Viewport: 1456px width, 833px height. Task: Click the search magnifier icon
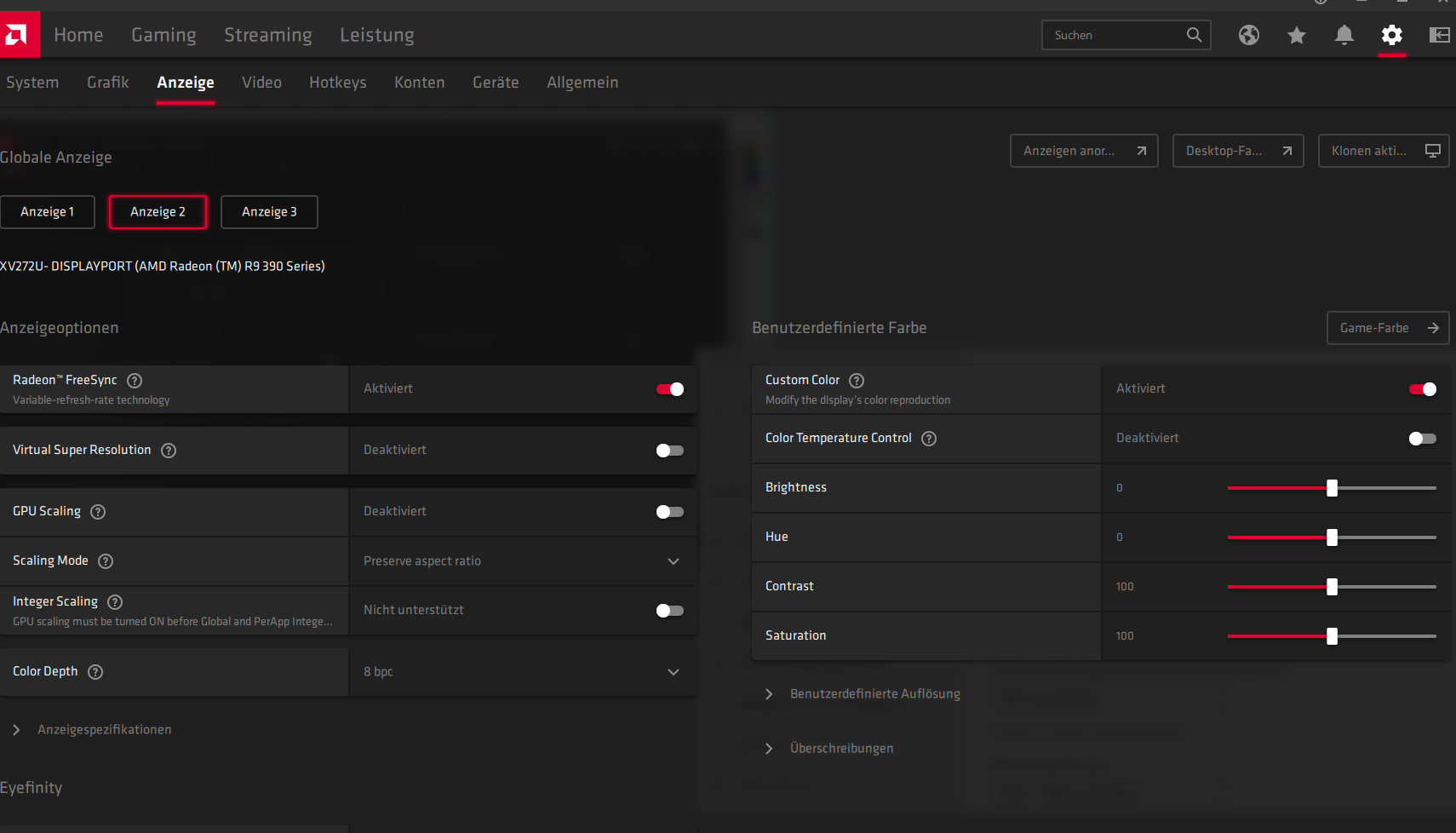coord(1194,35)
